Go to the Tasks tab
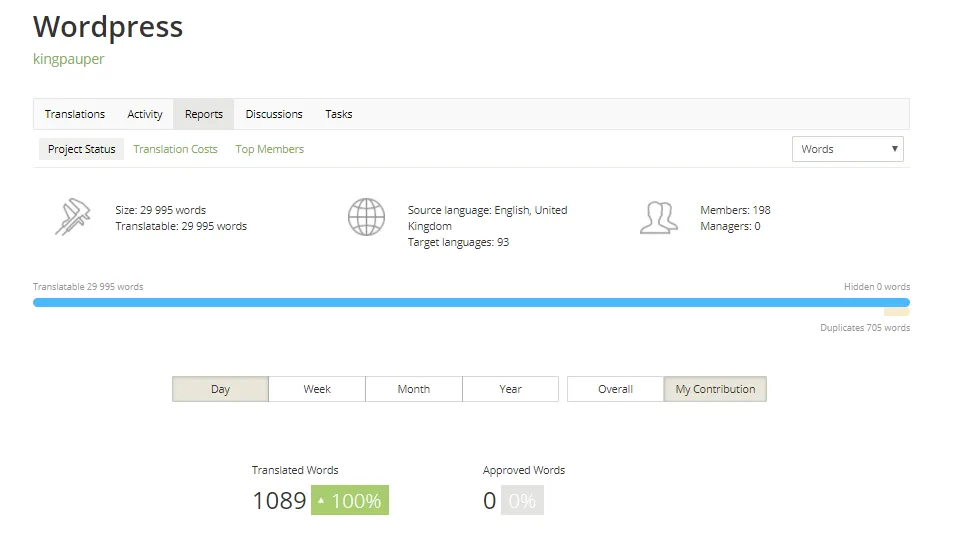Image resolution: width=966 pixels, height=545 pixels. click(338, 114)
